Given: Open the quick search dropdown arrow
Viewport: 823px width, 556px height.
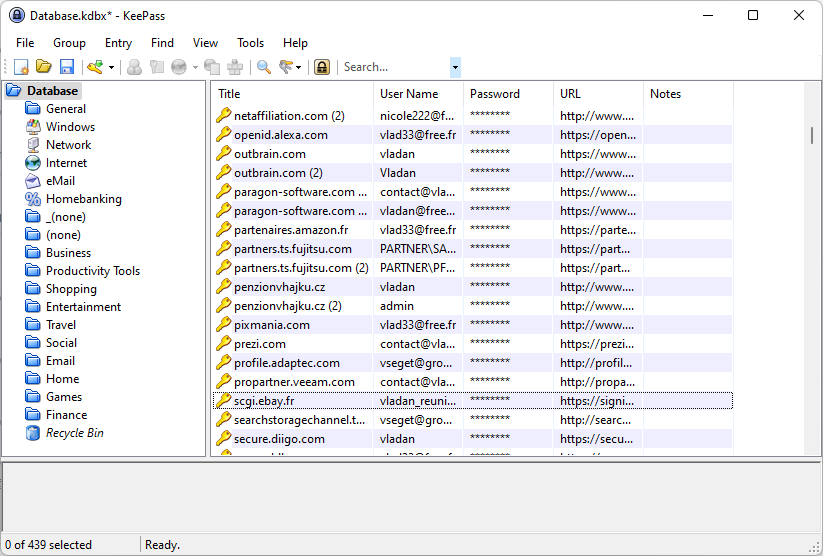Looking at the screenshot, I should tap(456, 67).
